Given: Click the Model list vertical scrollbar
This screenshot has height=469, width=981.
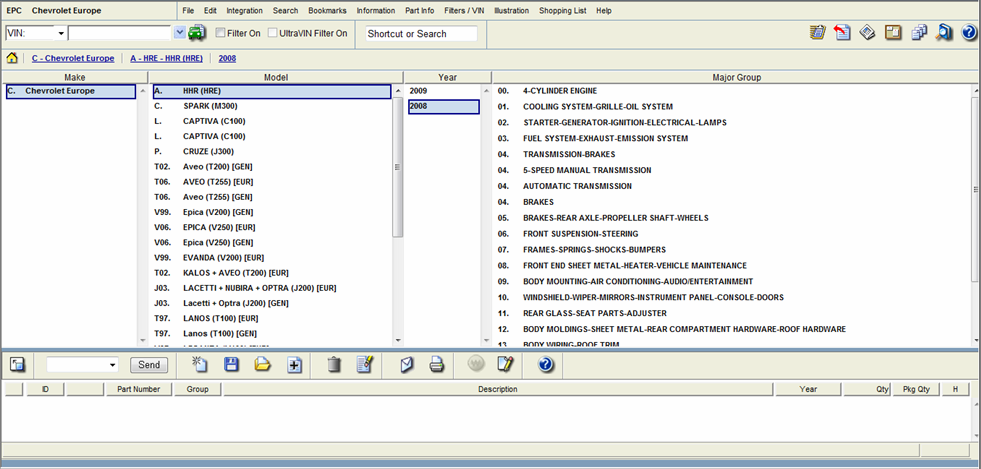Looking at the screenshot, I should point(398,167).
